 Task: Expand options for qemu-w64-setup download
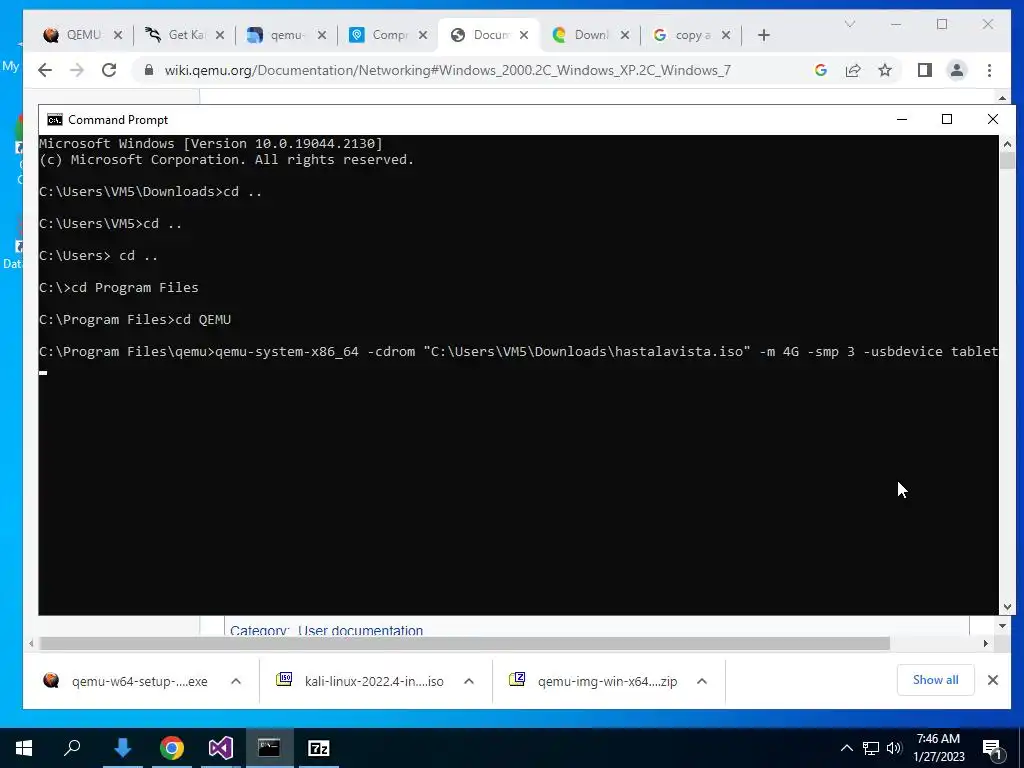(236, 681)
